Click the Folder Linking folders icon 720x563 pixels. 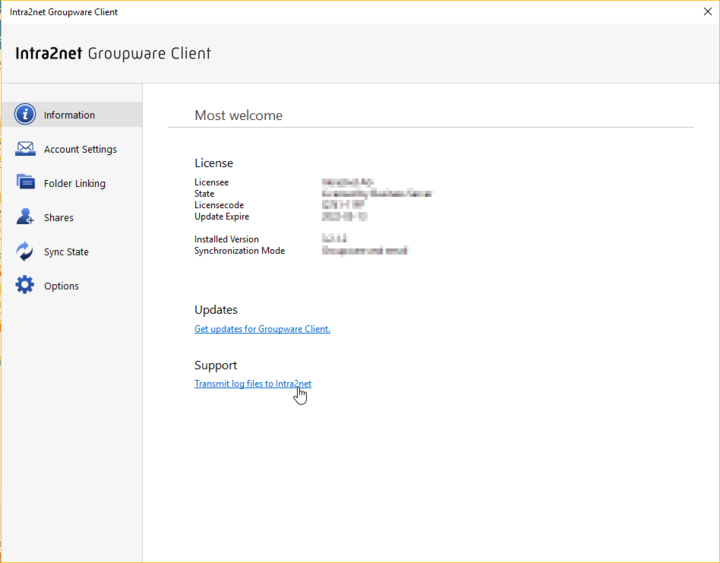click(x=25, y=182)
